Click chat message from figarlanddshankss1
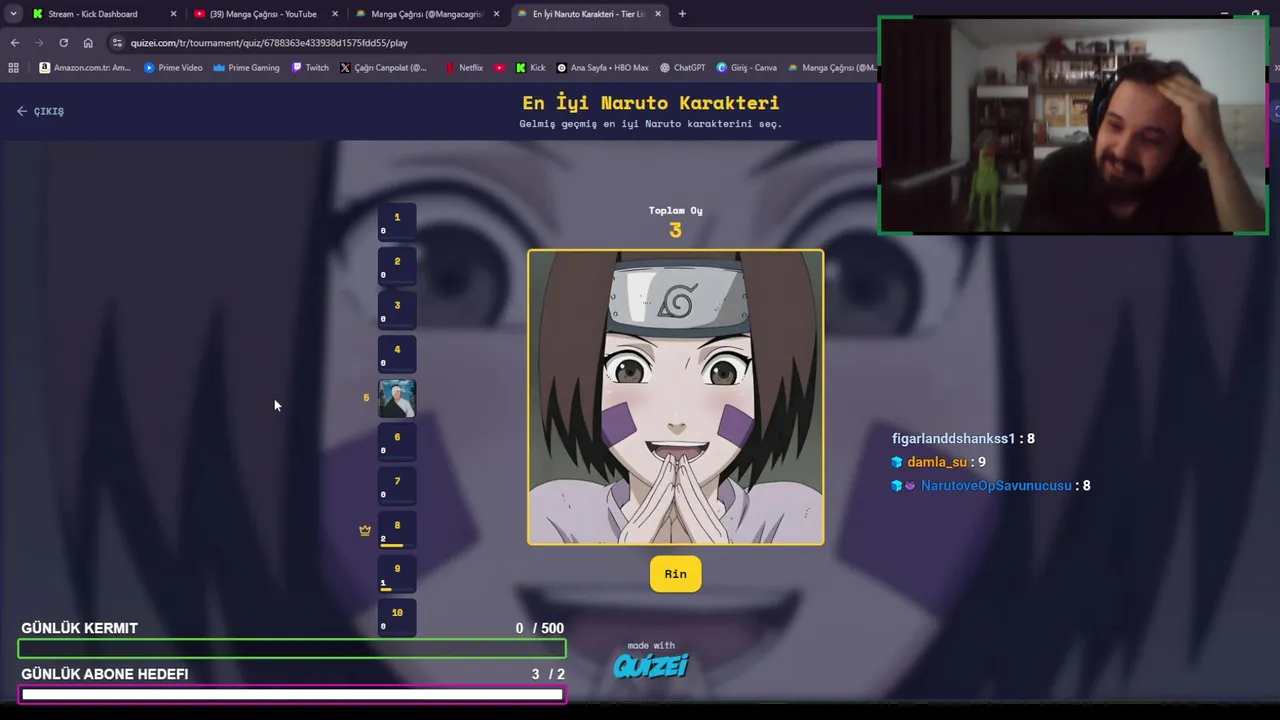 point(963,438)
